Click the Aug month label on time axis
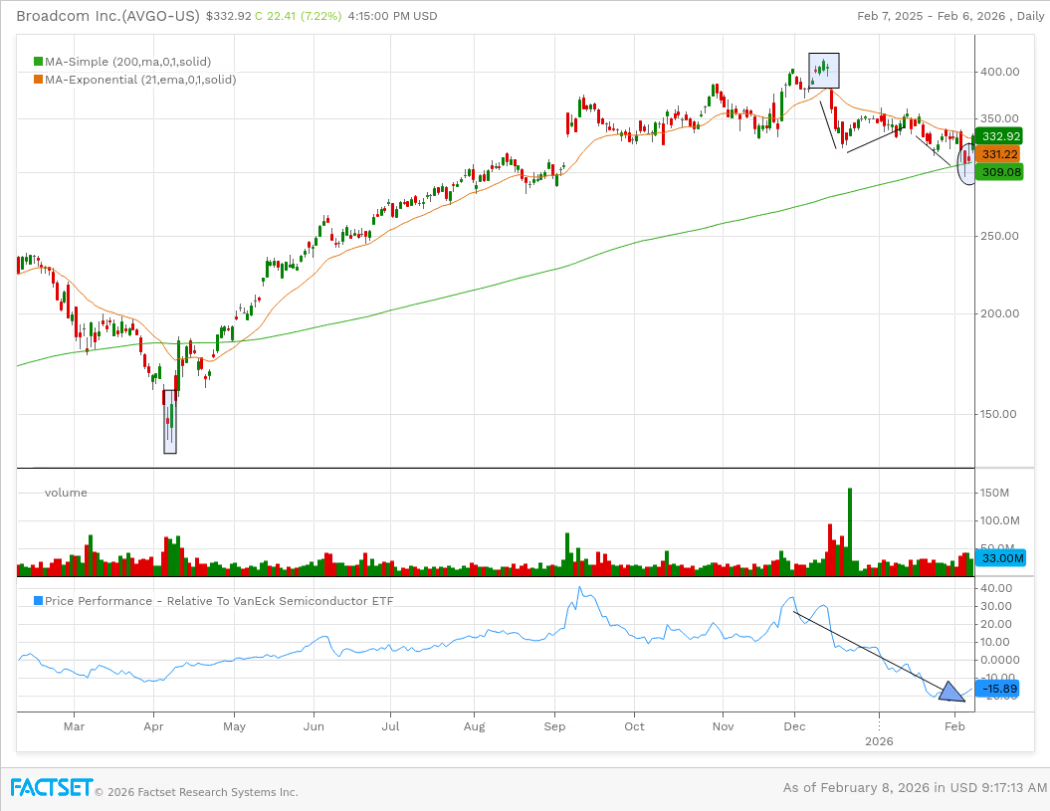 (x=474, y=726)
